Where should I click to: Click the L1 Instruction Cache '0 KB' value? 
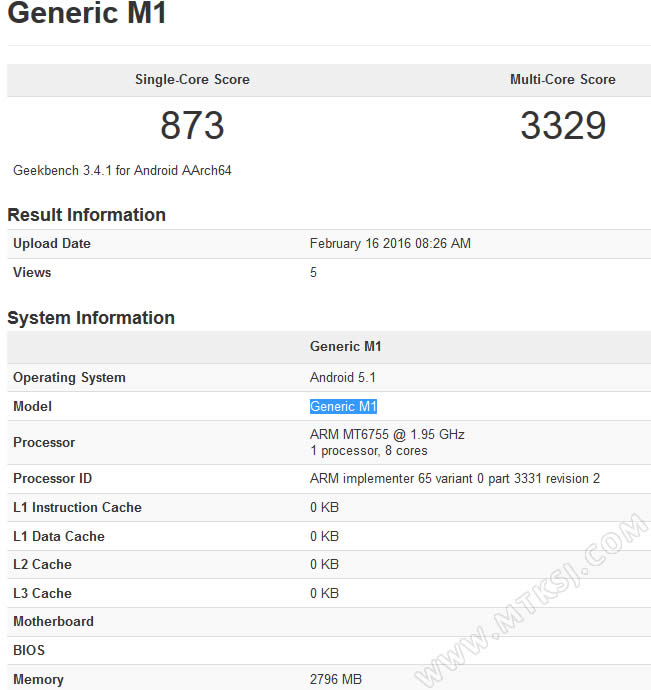tap(324, 507)
